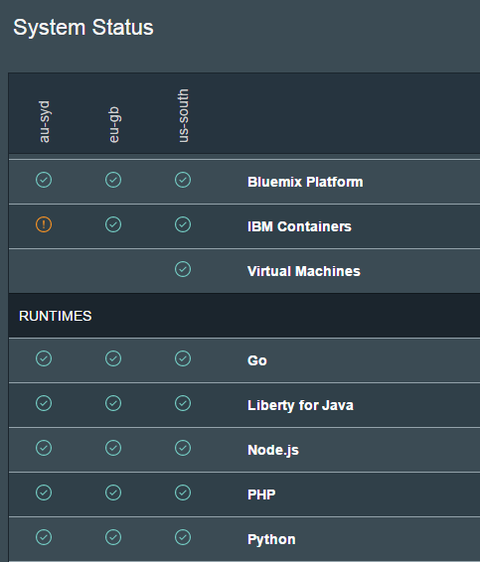Click the us-south checkmark for IBM Containers
Viewport: 480px width, 562px height.
(183, 225)
